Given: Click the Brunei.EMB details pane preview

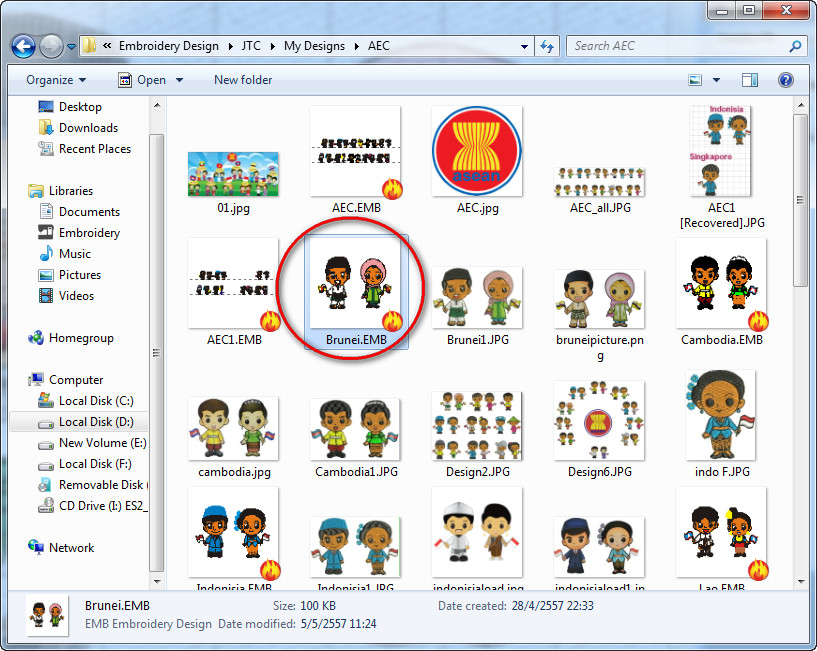Looking at the screenshot, I should point(47,615).
